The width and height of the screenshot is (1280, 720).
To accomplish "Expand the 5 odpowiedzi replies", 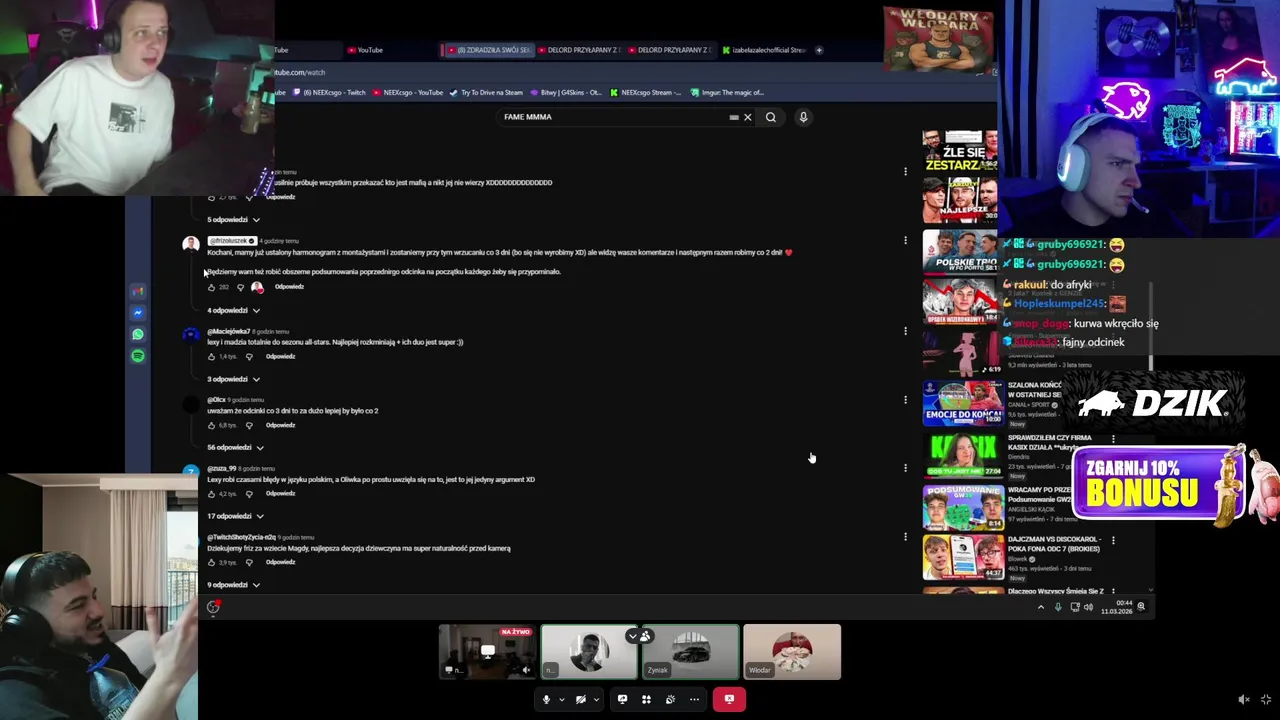I will tap(233, 219).
